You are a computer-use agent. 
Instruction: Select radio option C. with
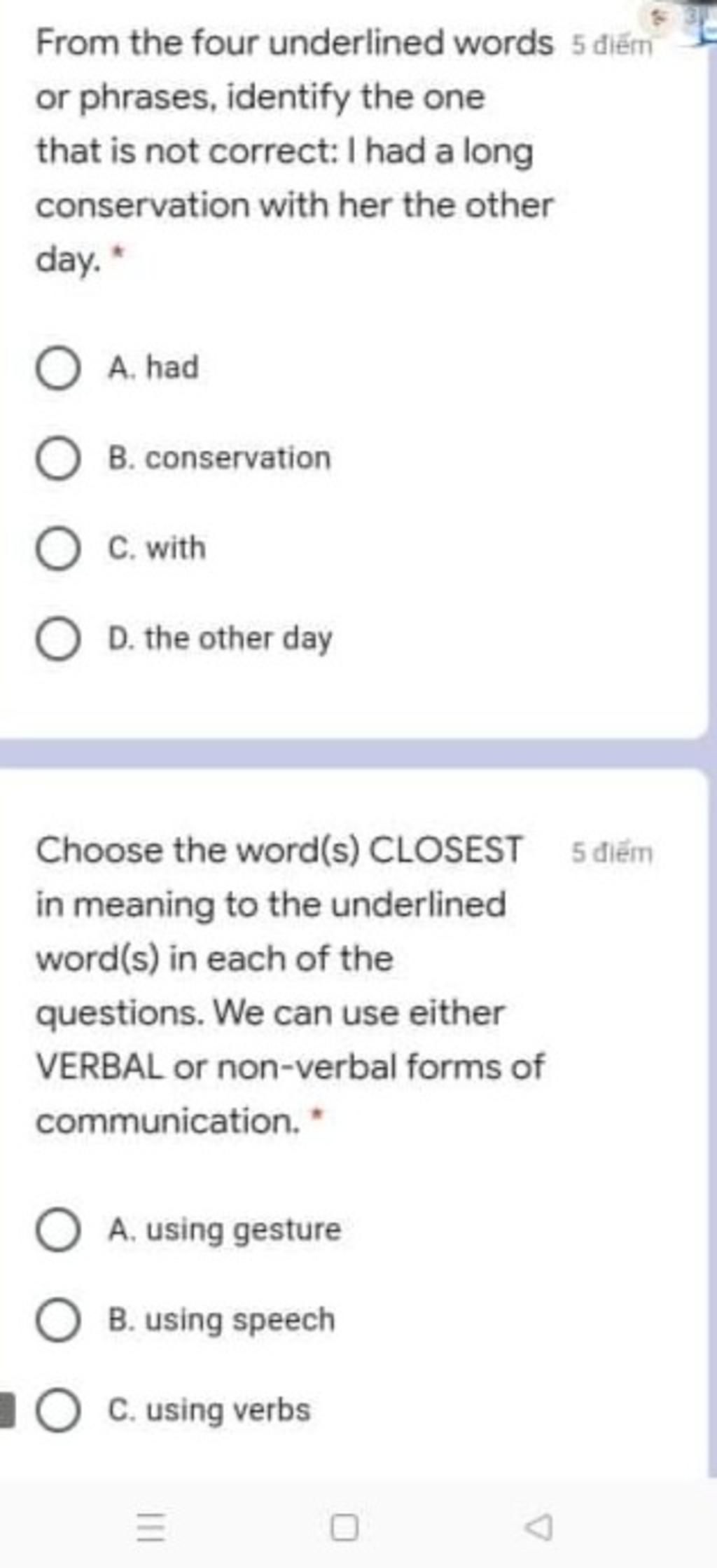point(57,549)
